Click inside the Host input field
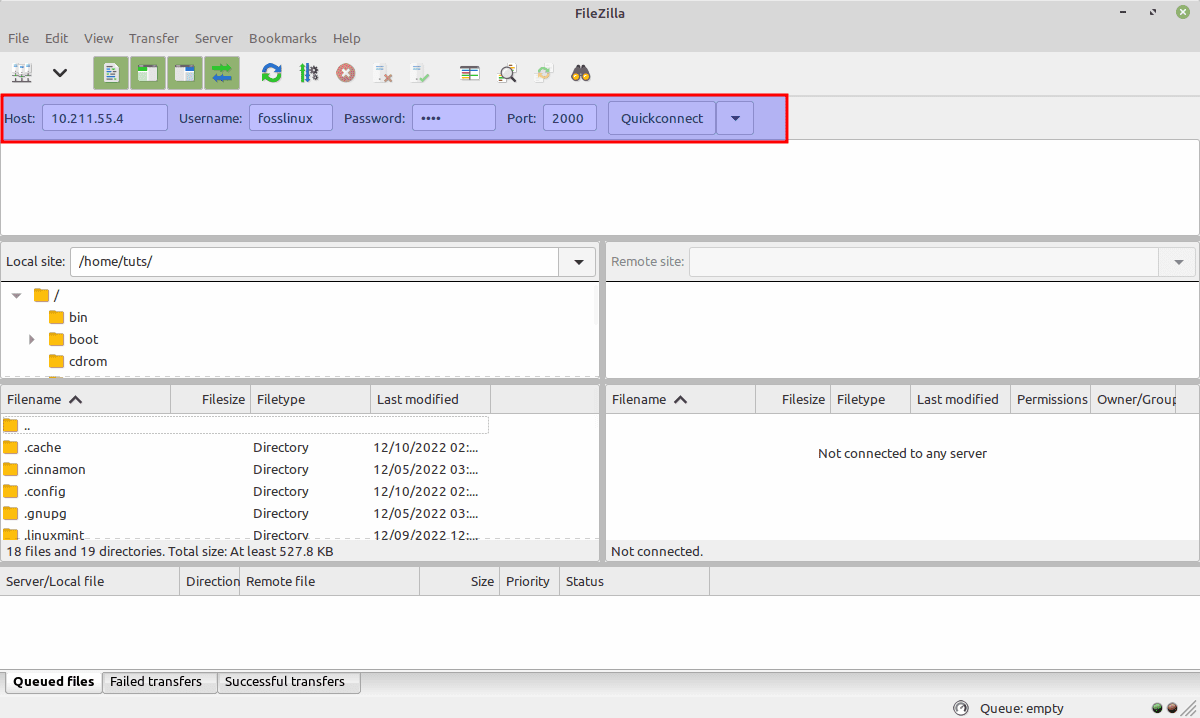1200x718 pixels. (104, 117)
